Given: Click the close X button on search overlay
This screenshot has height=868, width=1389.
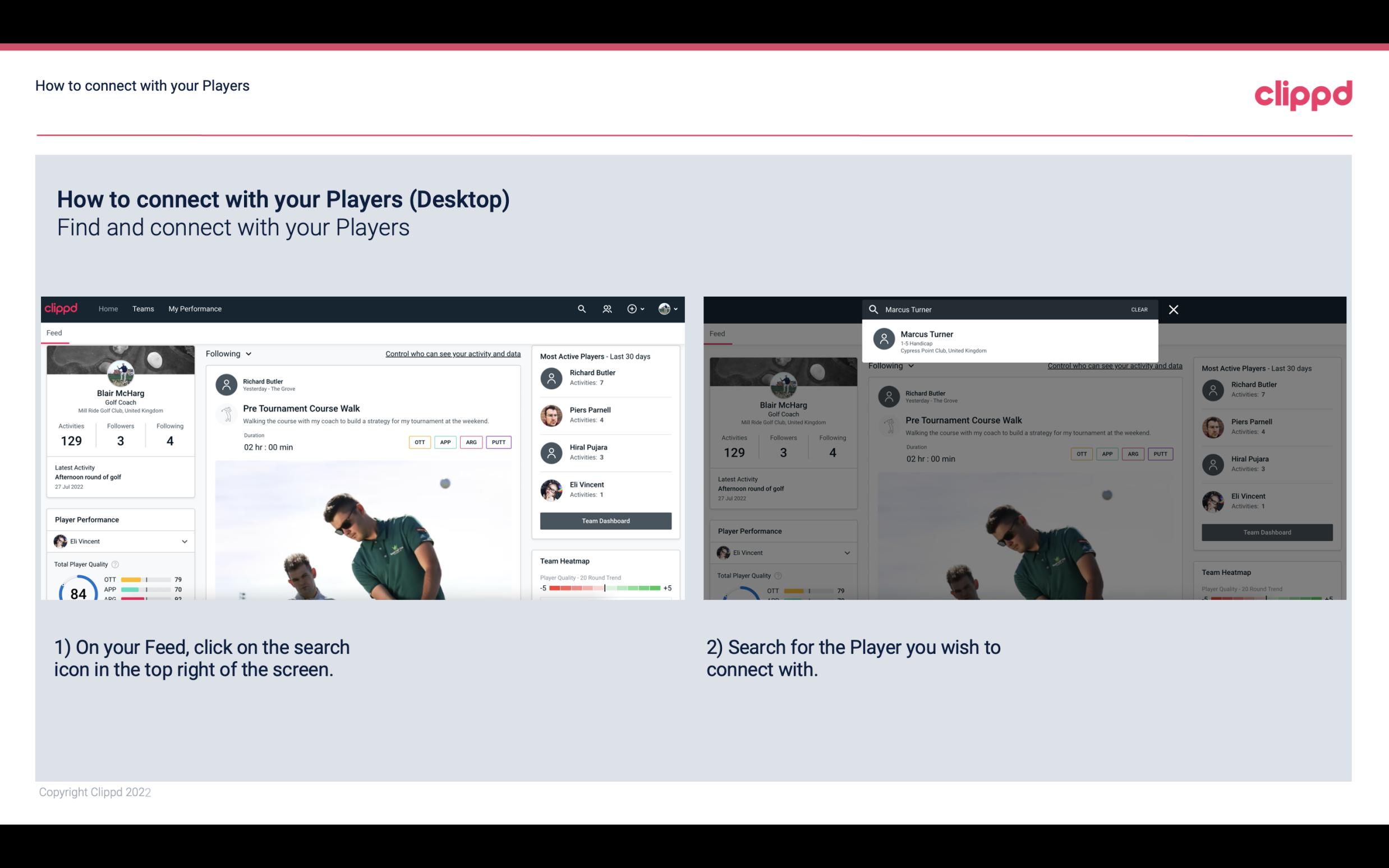Looking at the screenshot, I should coord(1174,309).
